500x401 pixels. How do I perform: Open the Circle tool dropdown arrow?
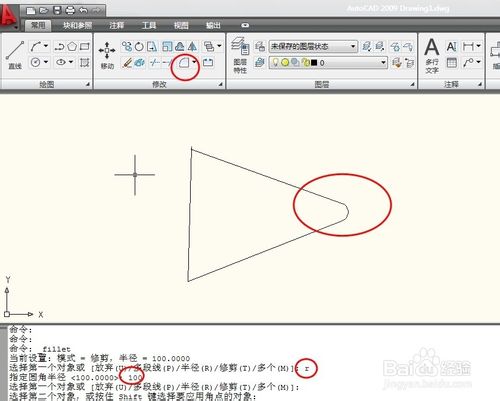coord(46,62)
